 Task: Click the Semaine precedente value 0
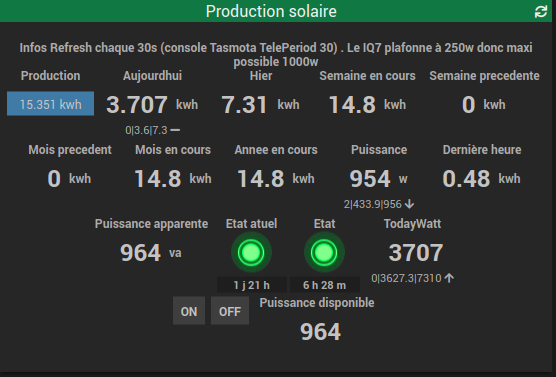point(468,105)
